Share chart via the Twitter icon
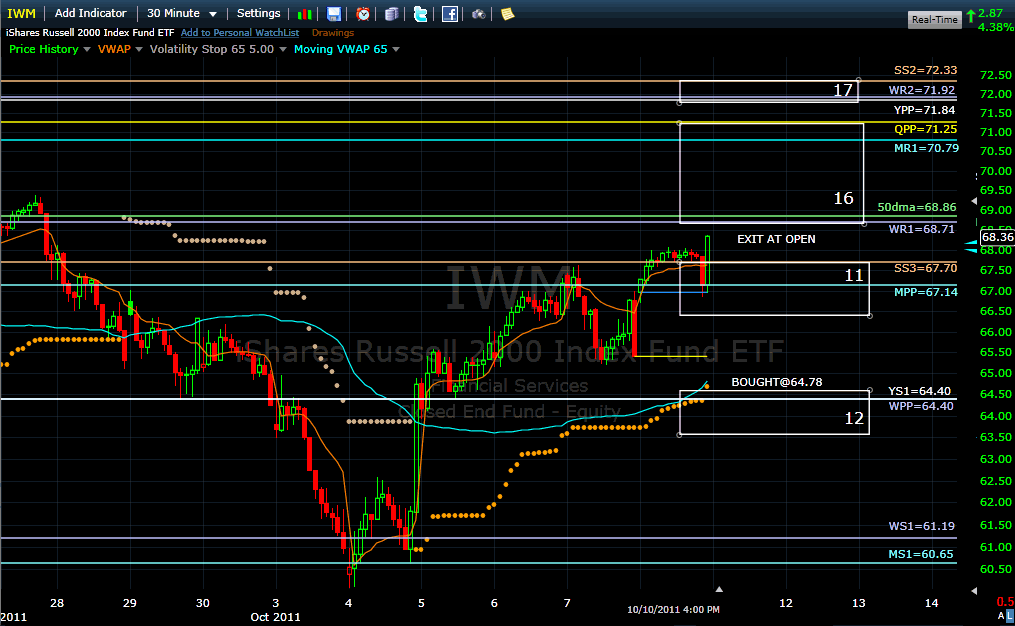The width and height of the screenshot is (1015, 626). (x=420, y=14)
